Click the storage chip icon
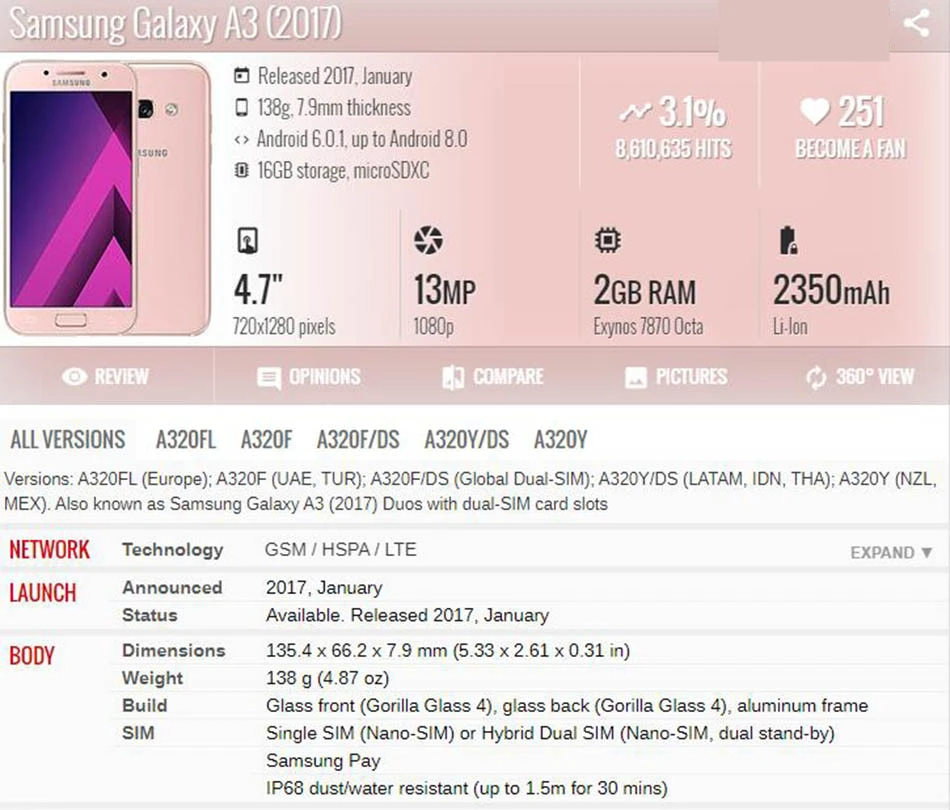Screen dimensions: 950x810 coord(242,170)
